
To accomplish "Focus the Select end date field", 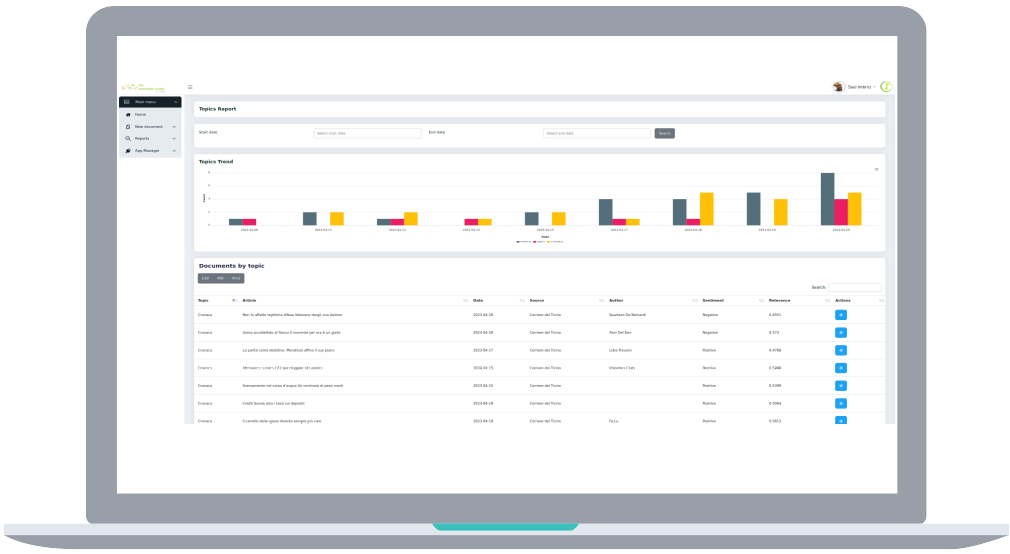I will (596, 133).
